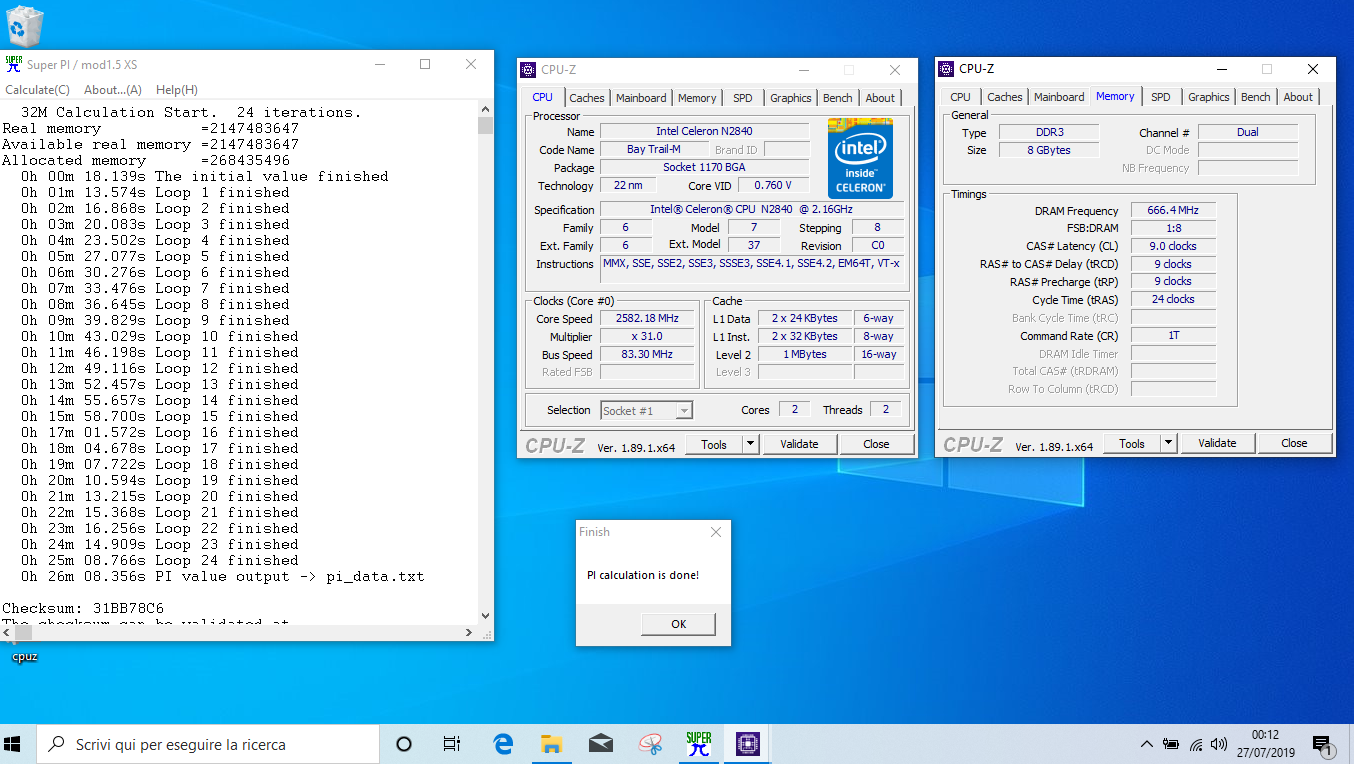Click the Super PI title bar icon
1354x764 pixels.
(13, 64)
